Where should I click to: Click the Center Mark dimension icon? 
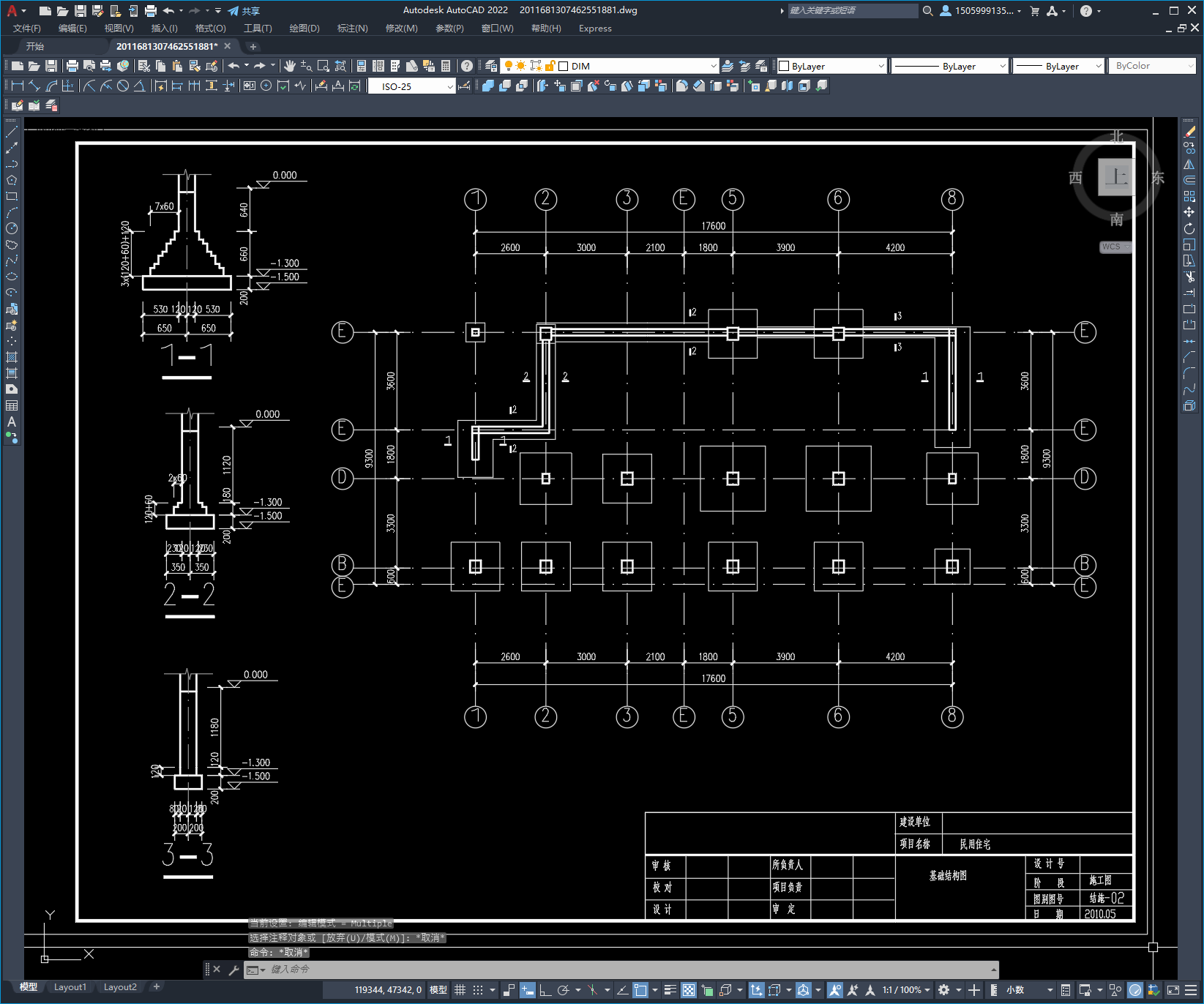[266, 86]
